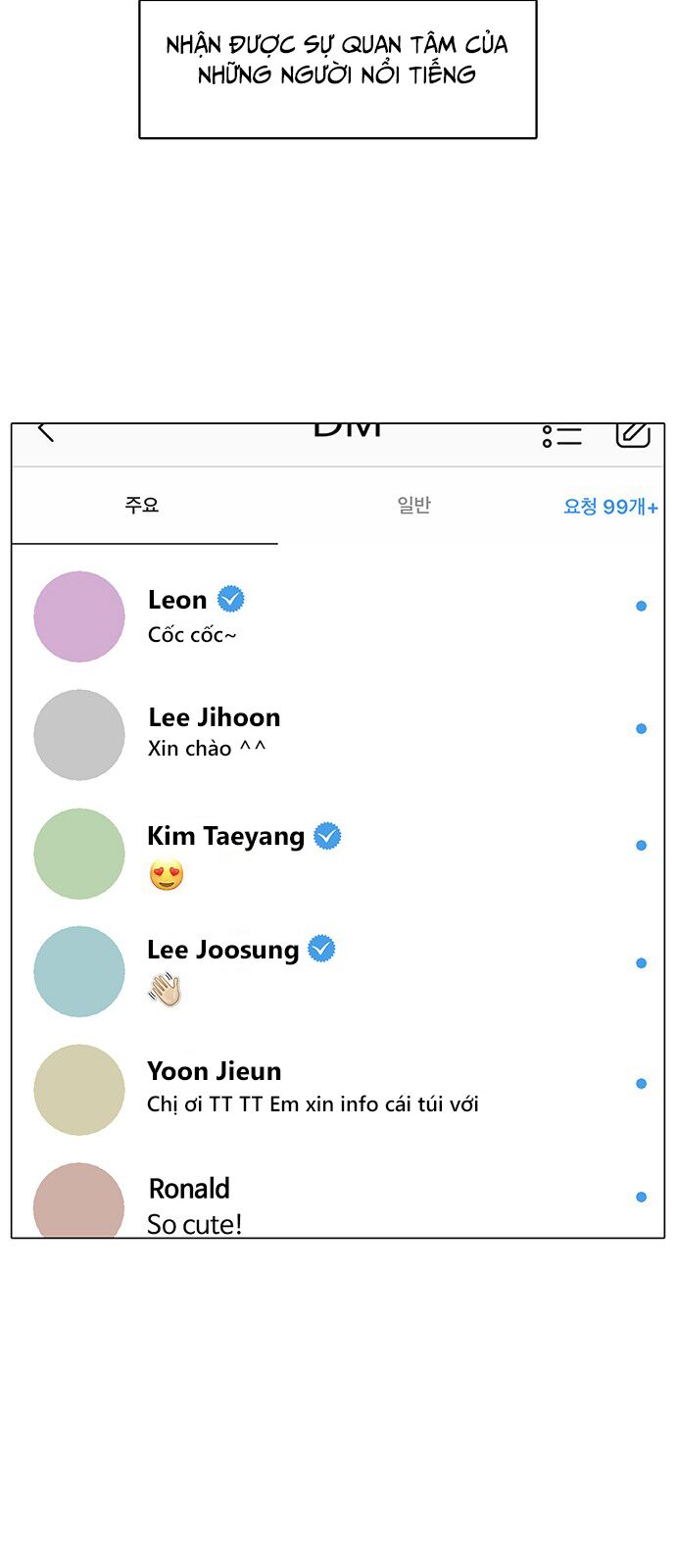Viewport: 676px width, 1568px height.
Task: Tap Leon's purple profile picture
Action: tap(79, 616)
